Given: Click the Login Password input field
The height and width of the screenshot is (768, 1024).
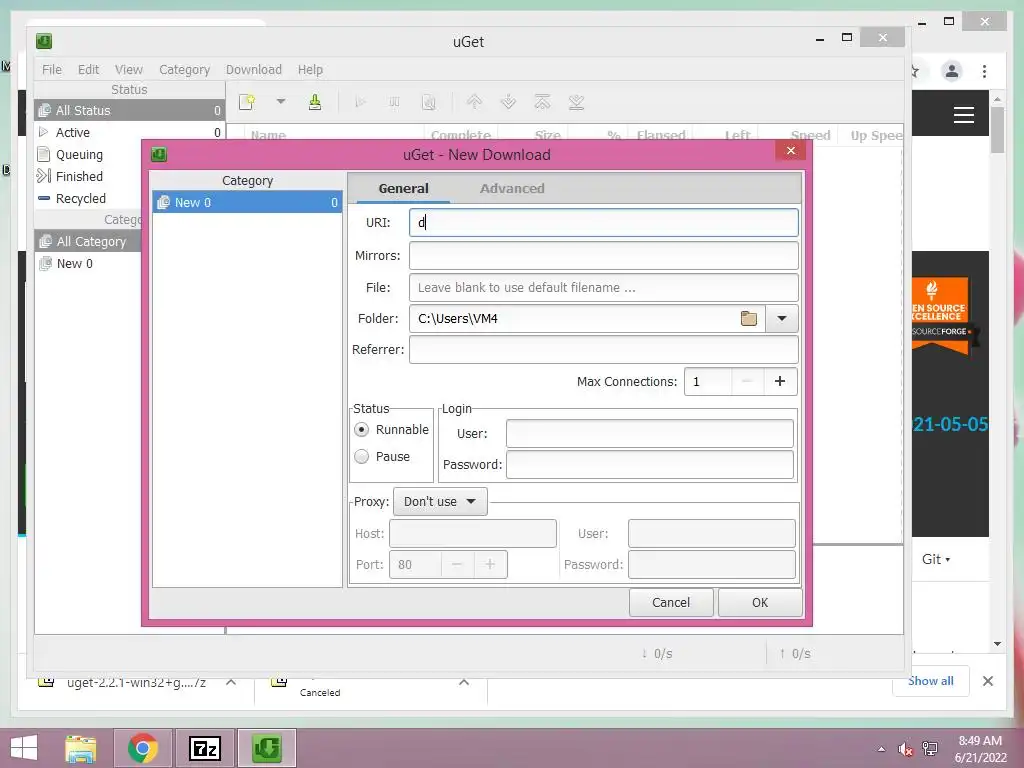Looking at the screenshot, I should [x=650, y=464].
